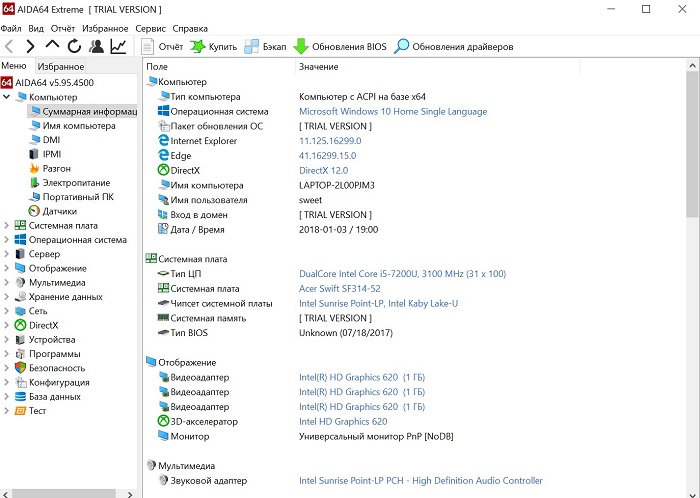This screenshot has width=700, height=498.
Task: Expand the DirectX tree node in the sidebar
Action: click(6, 325)
